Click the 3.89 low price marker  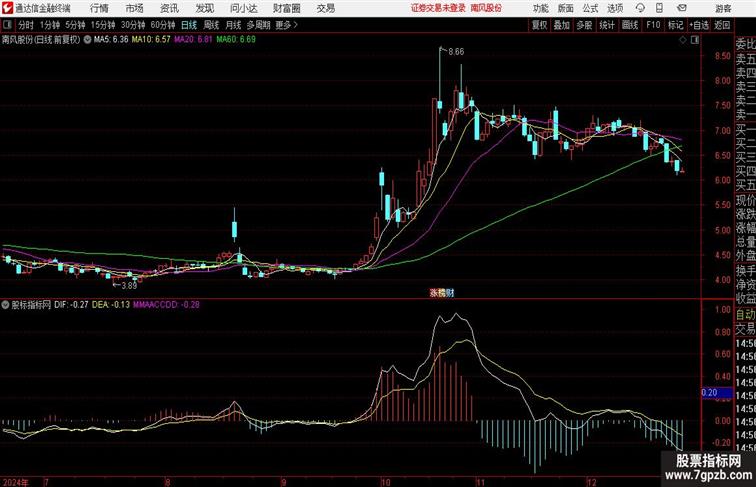(x=129, y=285)
